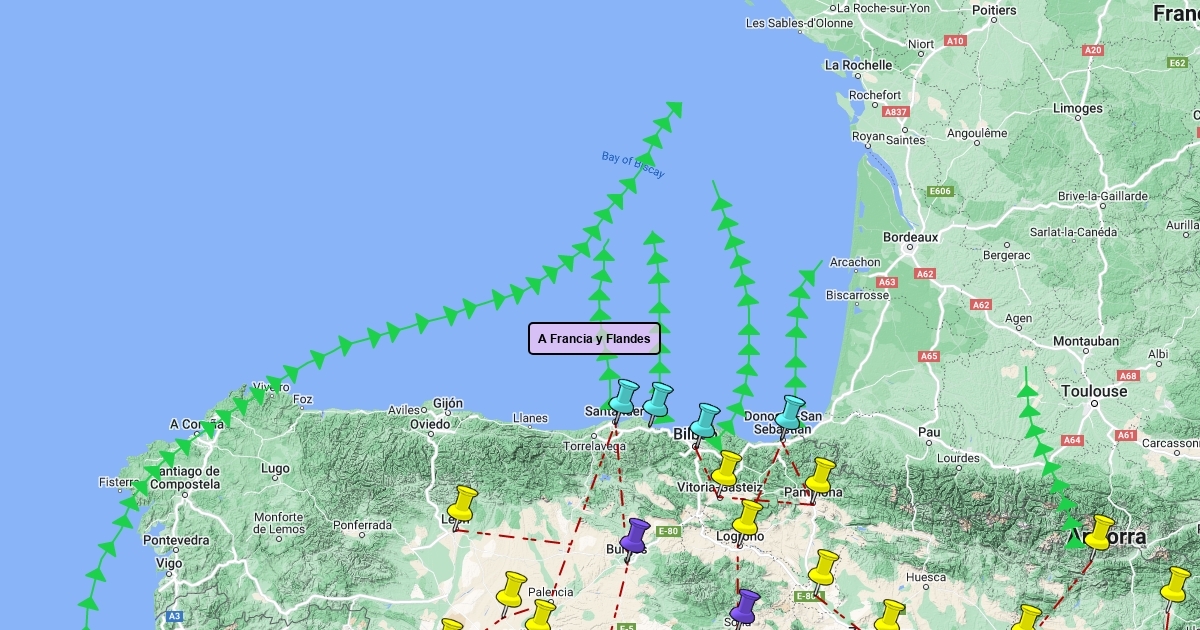Select the Arcachon label
Screen dimensions: 1200x630
855,263
